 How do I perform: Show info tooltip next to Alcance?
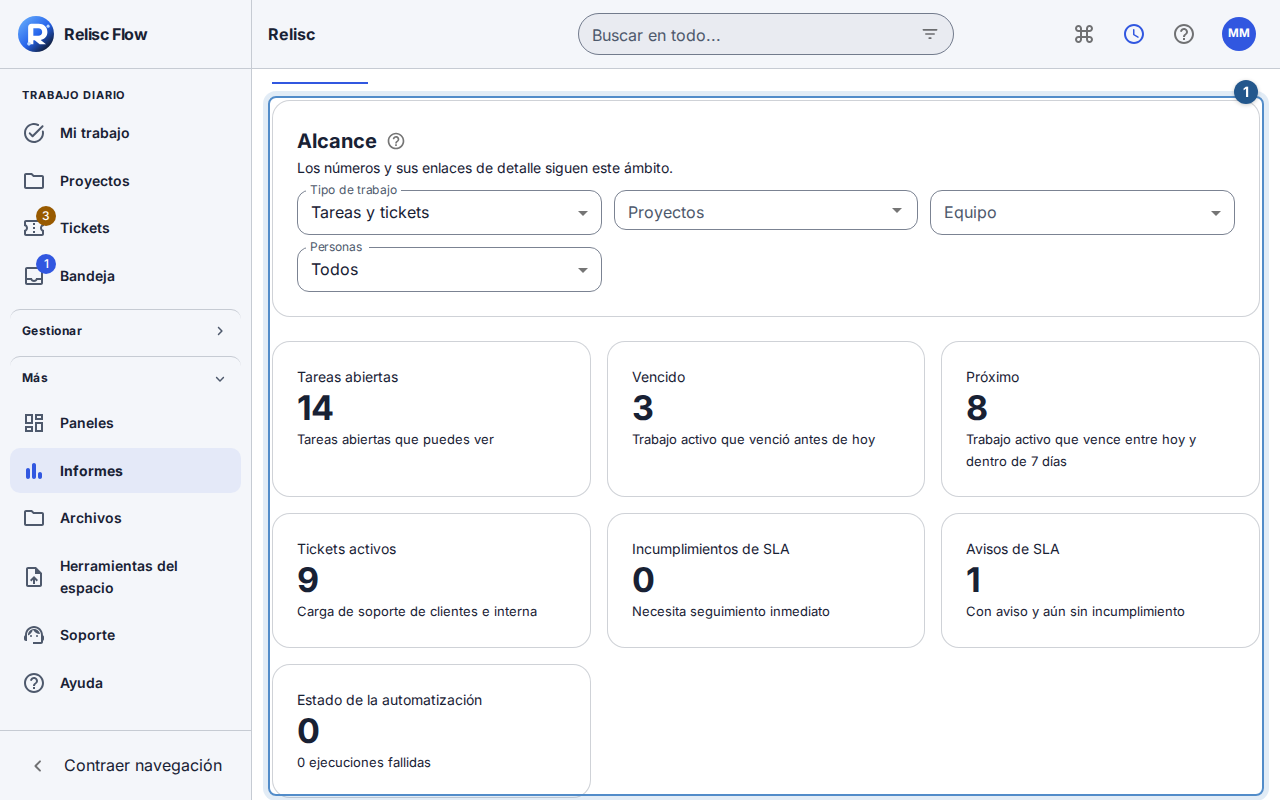tap(396, 141)
